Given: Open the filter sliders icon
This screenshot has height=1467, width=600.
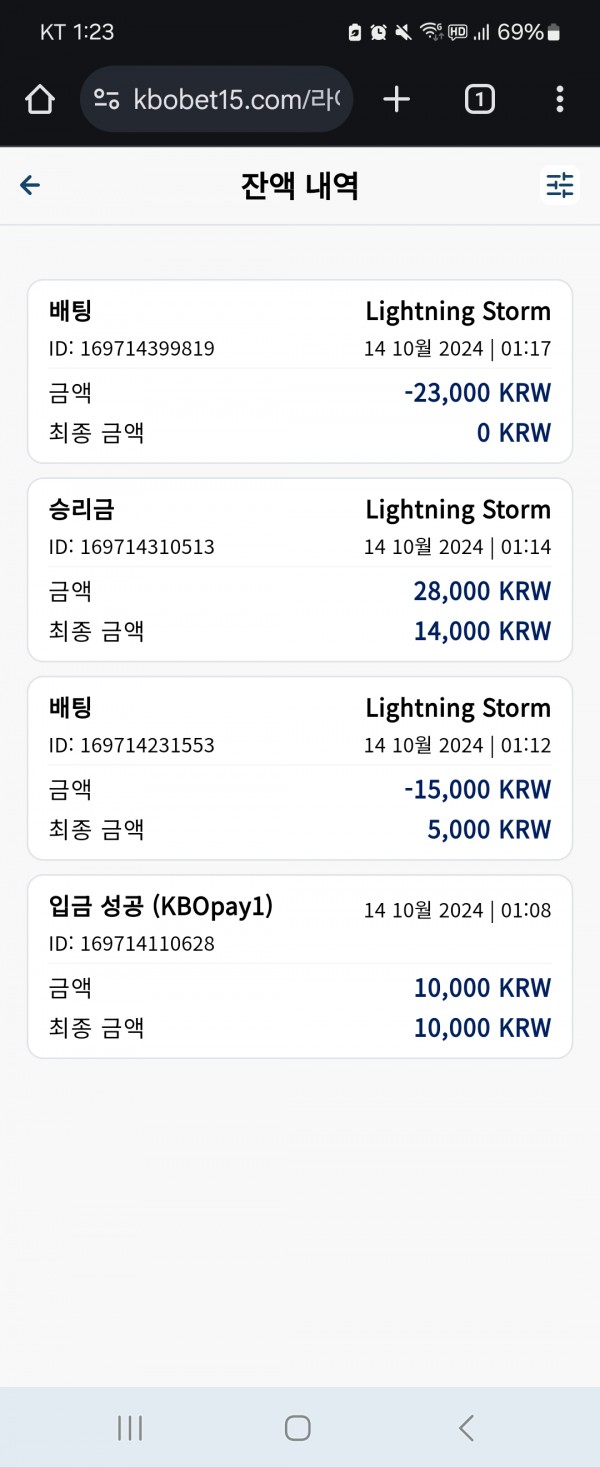Looking at the screenshot, I should [x=560, y=185].
